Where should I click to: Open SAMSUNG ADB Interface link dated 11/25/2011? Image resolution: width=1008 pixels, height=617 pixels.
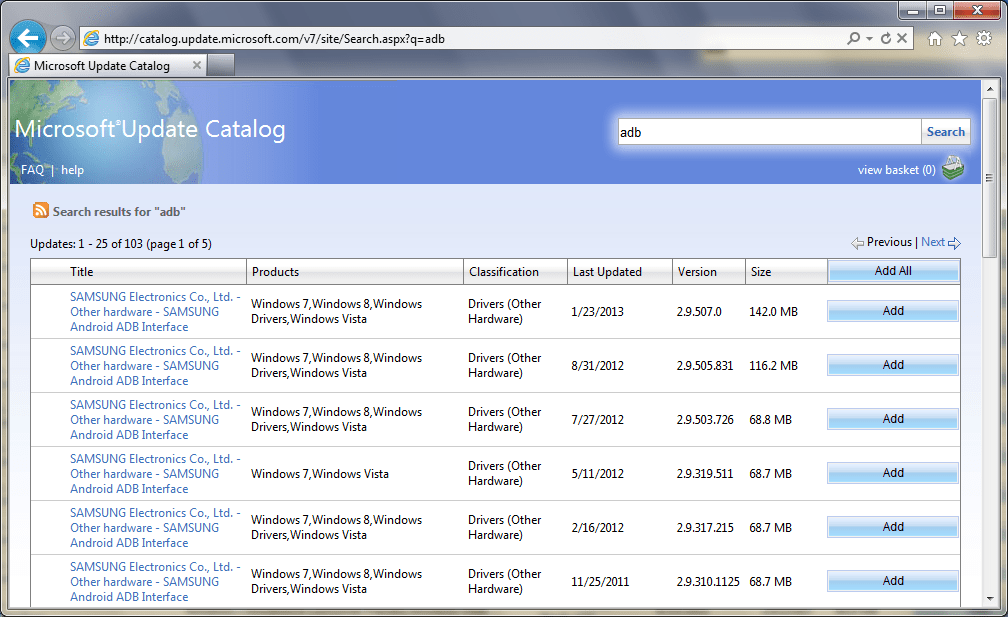click(155, 582)
